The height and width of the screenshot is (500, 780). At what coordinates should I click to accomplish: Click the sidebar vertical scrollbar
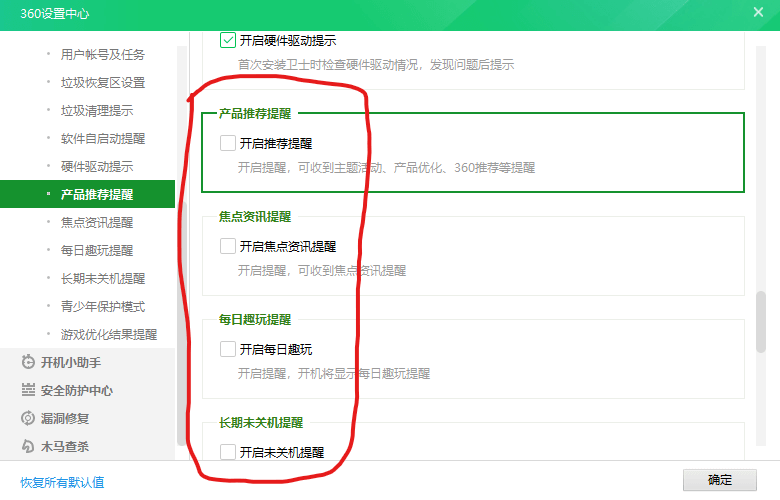coord(181,323)
